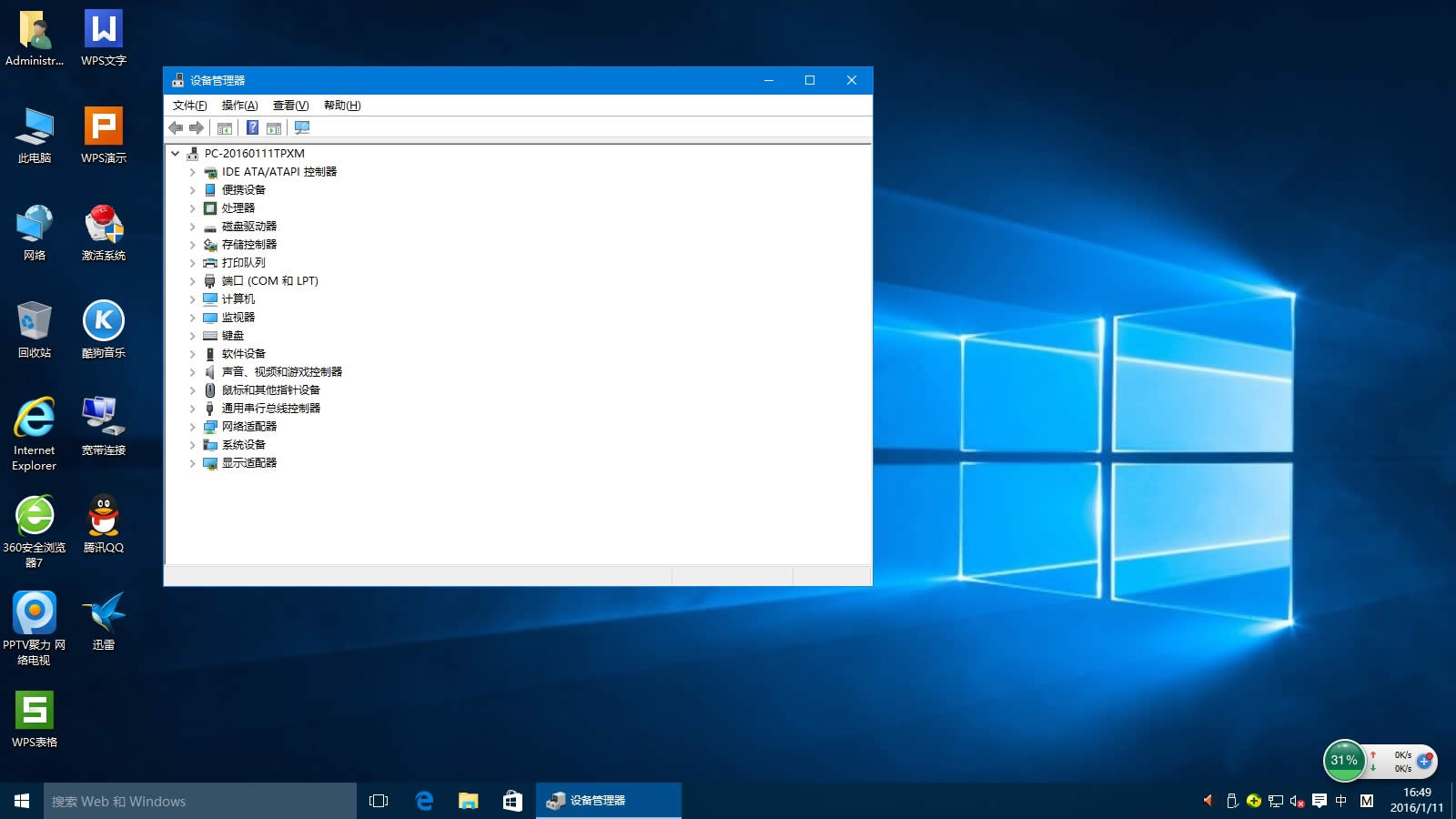Click the forward arrow in Device Manager toolbar
The width and height of the screenshot is (1456, 819).
tap(196, 127)
